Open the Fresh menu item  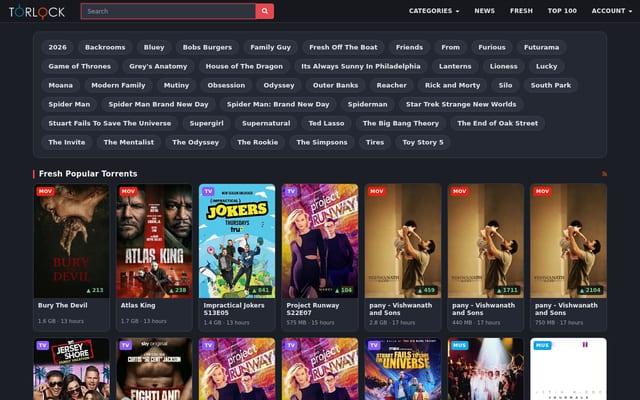pos(521,11)
